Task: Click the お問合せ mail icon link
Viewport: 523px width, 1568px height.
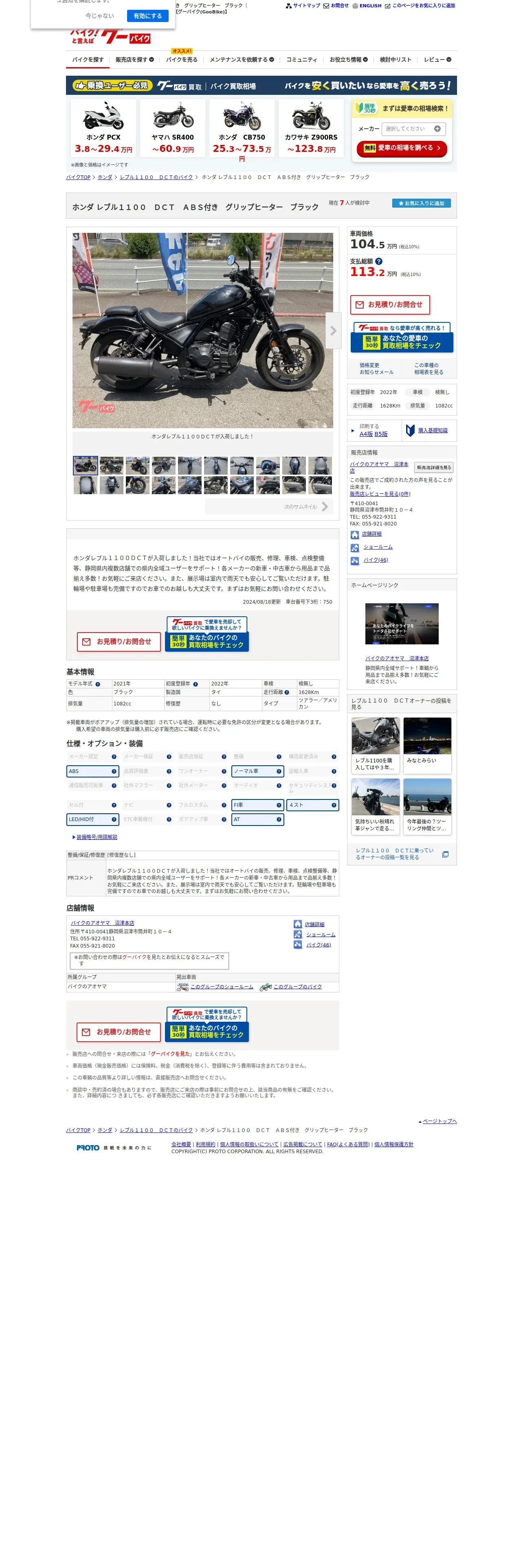Action: [336, 5]
